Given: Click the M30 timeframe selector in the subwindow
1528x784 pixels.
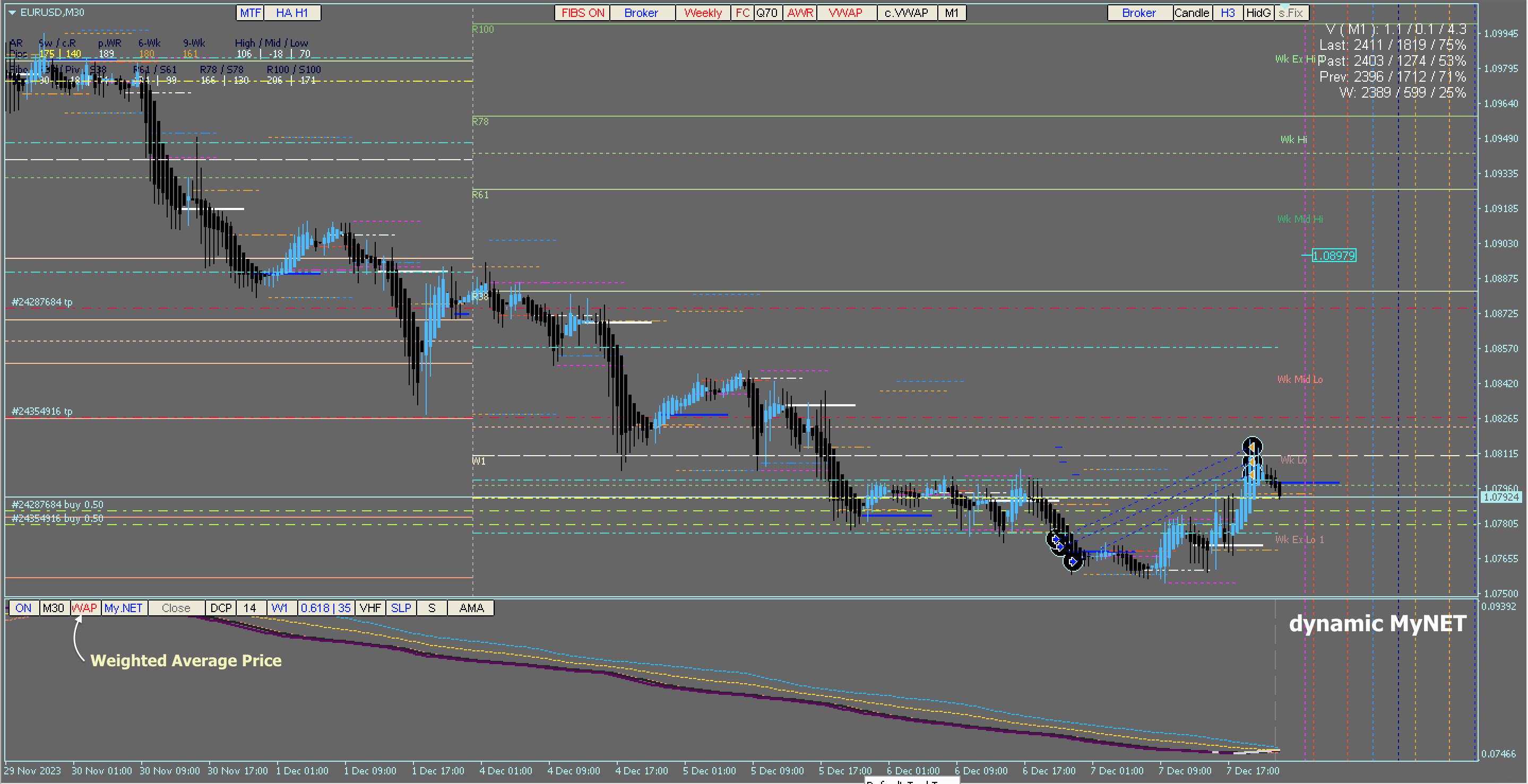Looking at the screenshot, I should [x=54, y=608].
